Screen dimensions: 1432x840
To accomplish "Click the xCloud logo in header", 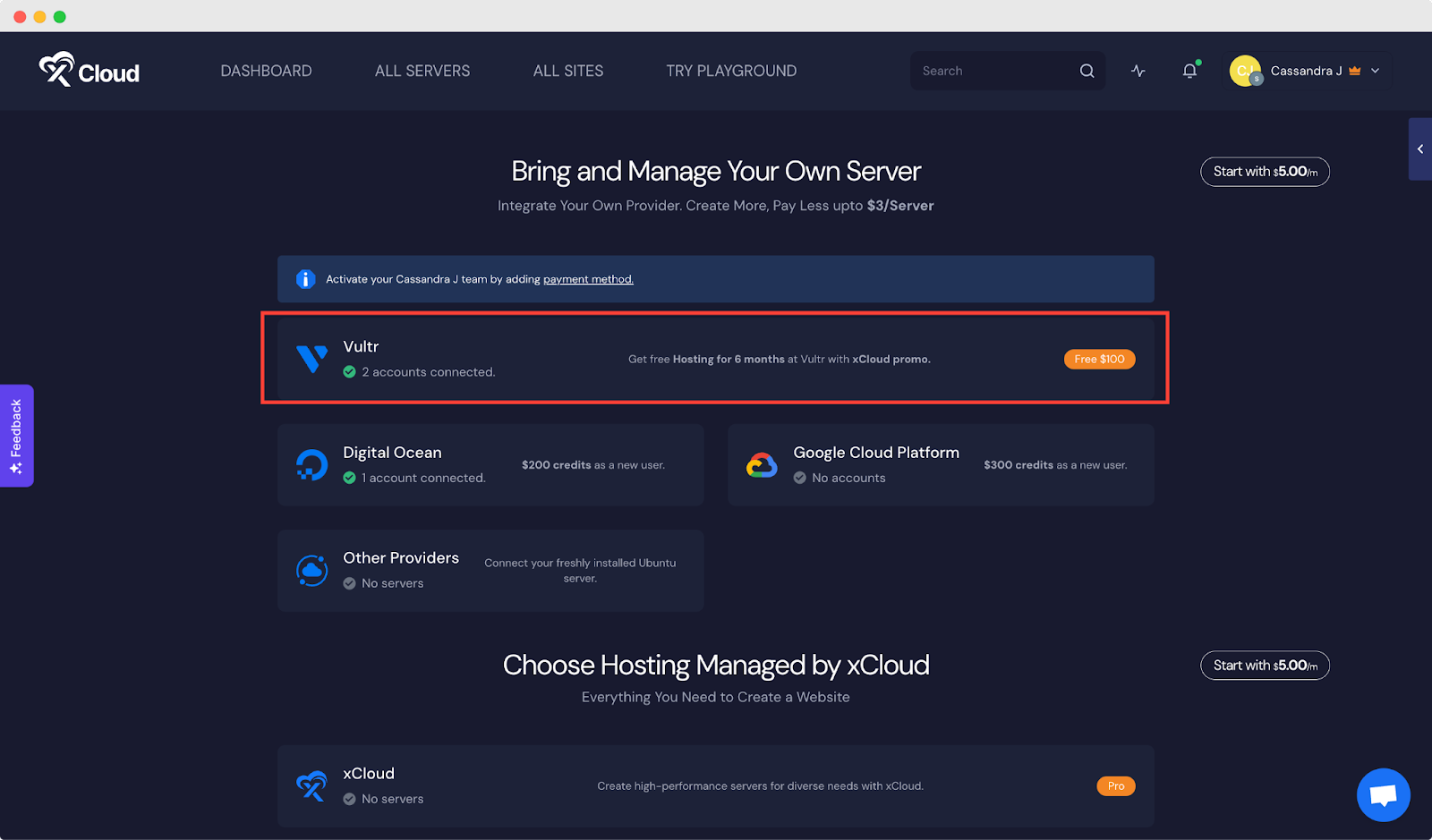I will click(x=89, y=71).
